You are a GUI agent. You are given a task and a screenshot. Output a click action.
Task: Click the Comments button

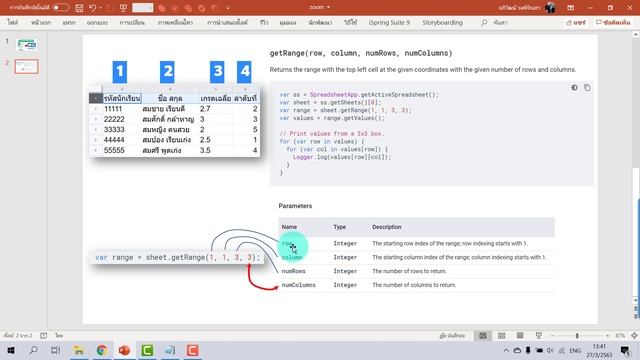[613, 22]
